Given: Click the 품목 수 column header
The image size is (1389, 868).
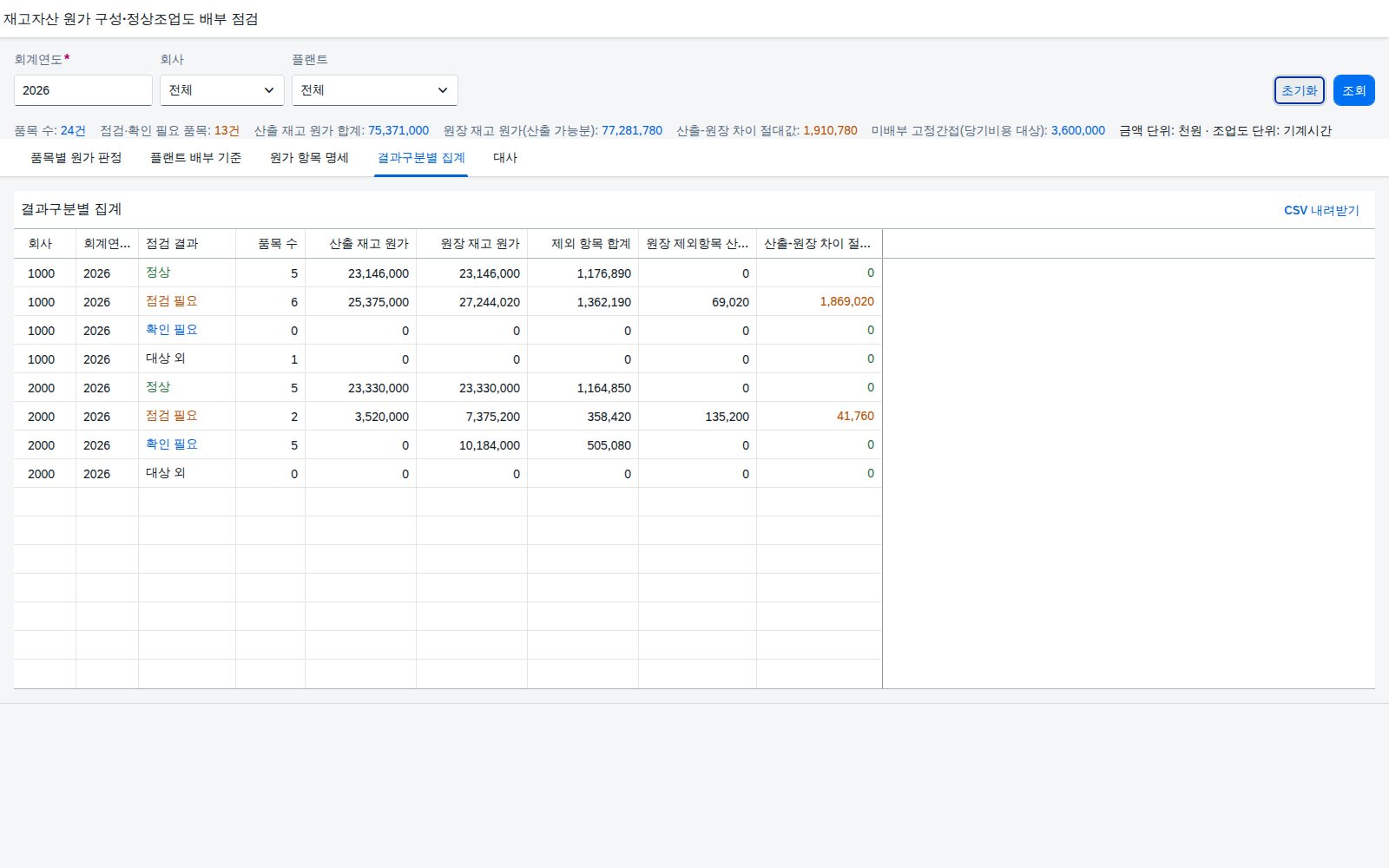Looking at the screenshot, I should tap(270, 244).
